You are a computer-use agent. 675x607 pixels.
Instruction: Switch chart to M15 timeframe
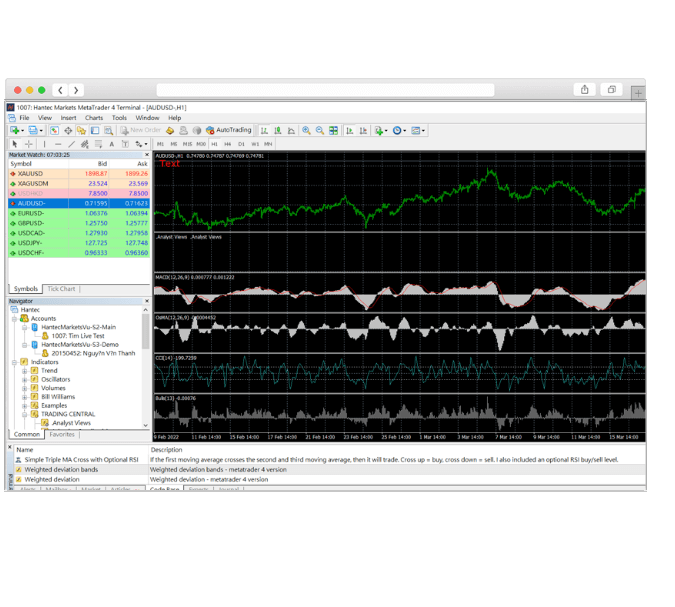pyautogui.click(x=187, y=144)
